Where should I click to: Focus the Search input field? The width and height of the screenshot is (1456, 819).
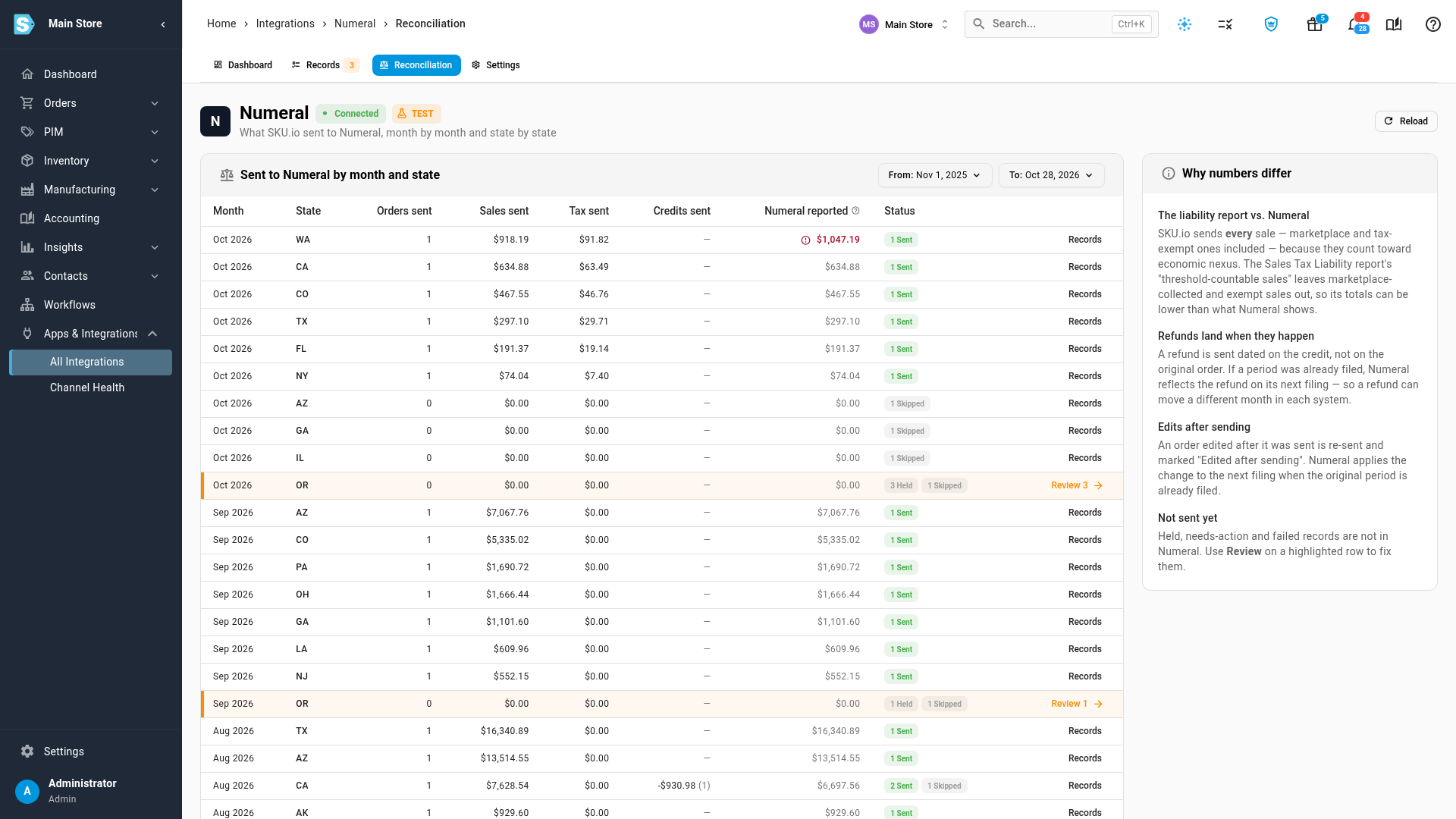pyautogui.click(x=1061, y=24)
